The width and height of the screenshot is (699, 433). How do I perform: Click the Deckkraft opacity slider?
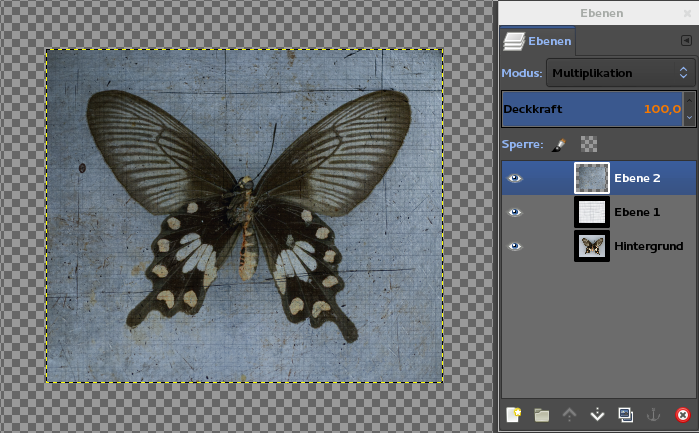tap(590, 109)
